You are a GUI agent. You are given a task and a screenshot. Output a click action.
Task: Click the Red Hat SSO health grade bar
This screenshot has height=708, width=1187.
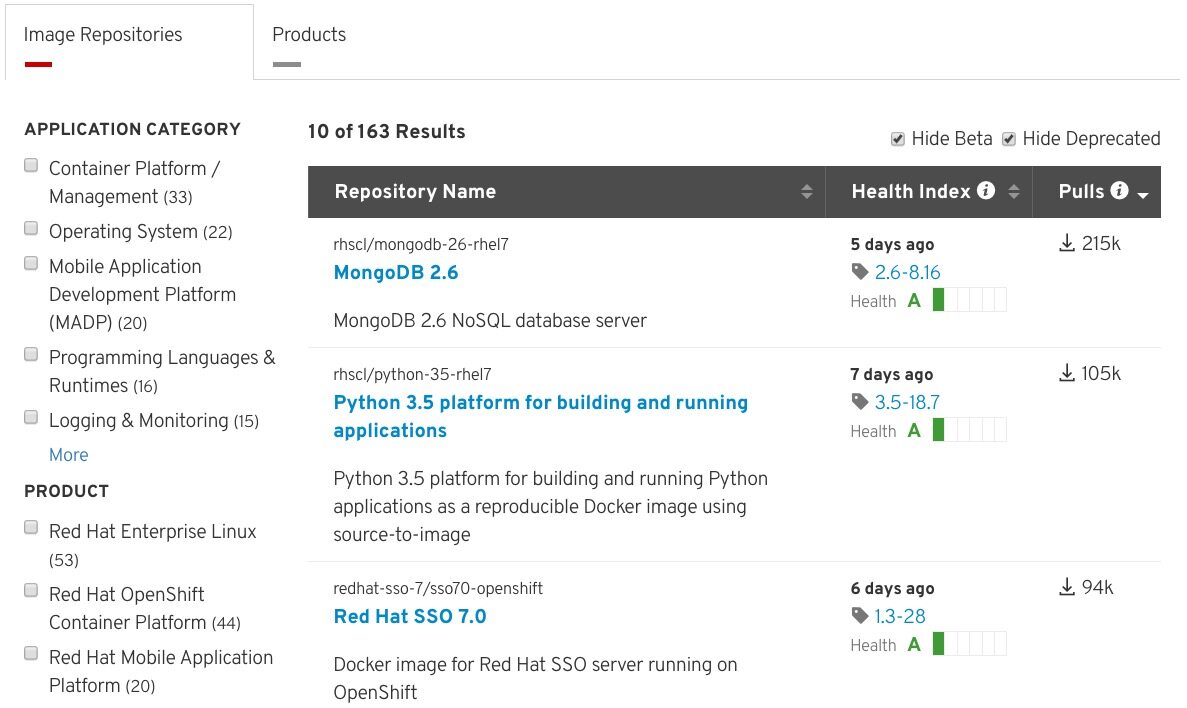[970, 644]
